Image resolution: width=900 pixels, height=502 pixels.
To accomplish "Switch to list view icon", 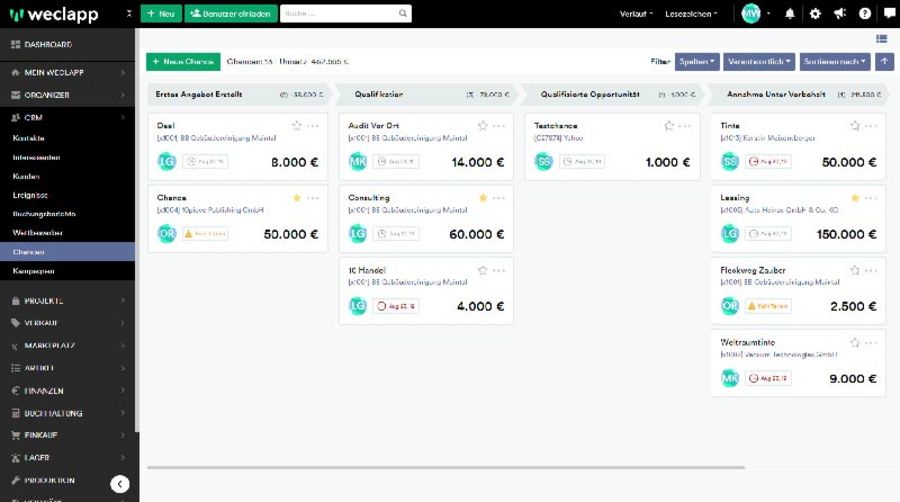I will (x=881, y=39).
